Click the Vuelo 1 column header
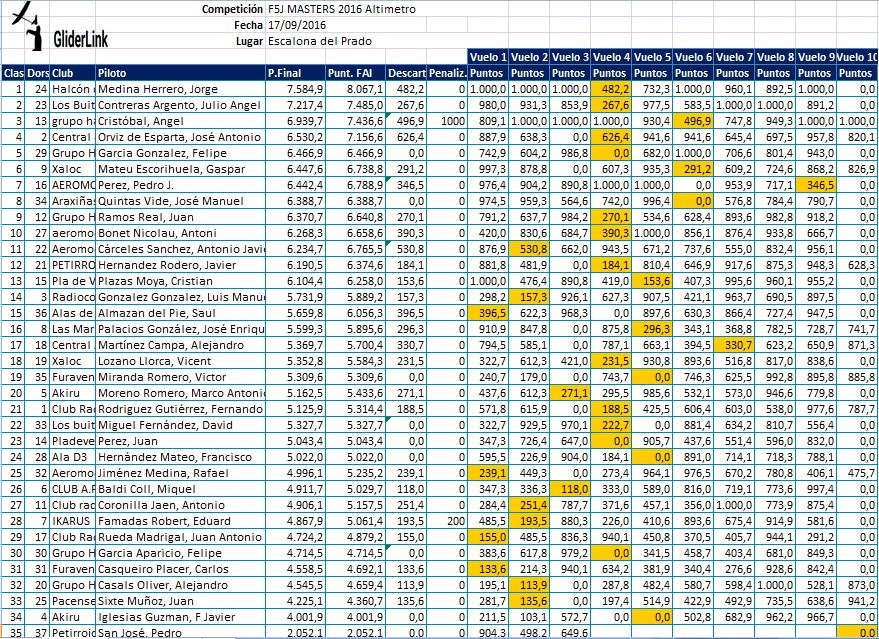This screenshot has width=879, height=639. pos(488,57)
